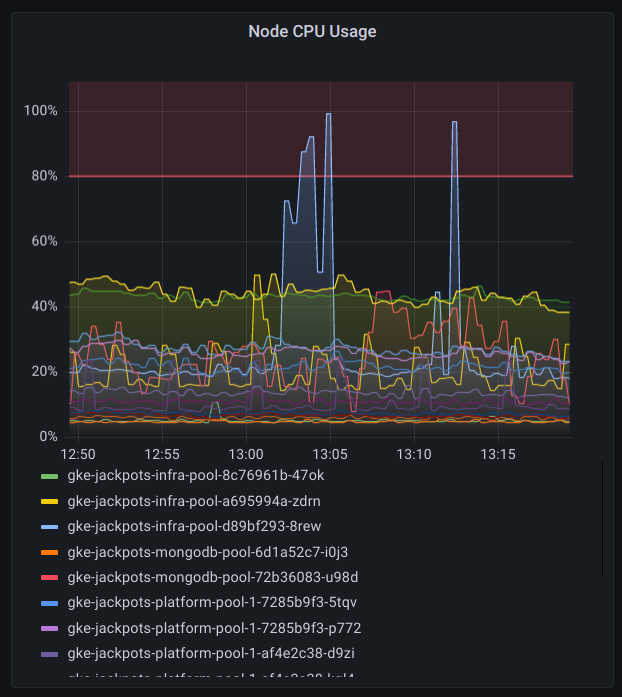Screen dimensions: 622x697
Task: Click orange swatch for mongodb-pool-6d1a52c7-i0j3
Action: pyautogui.click(x=49, y=553)
